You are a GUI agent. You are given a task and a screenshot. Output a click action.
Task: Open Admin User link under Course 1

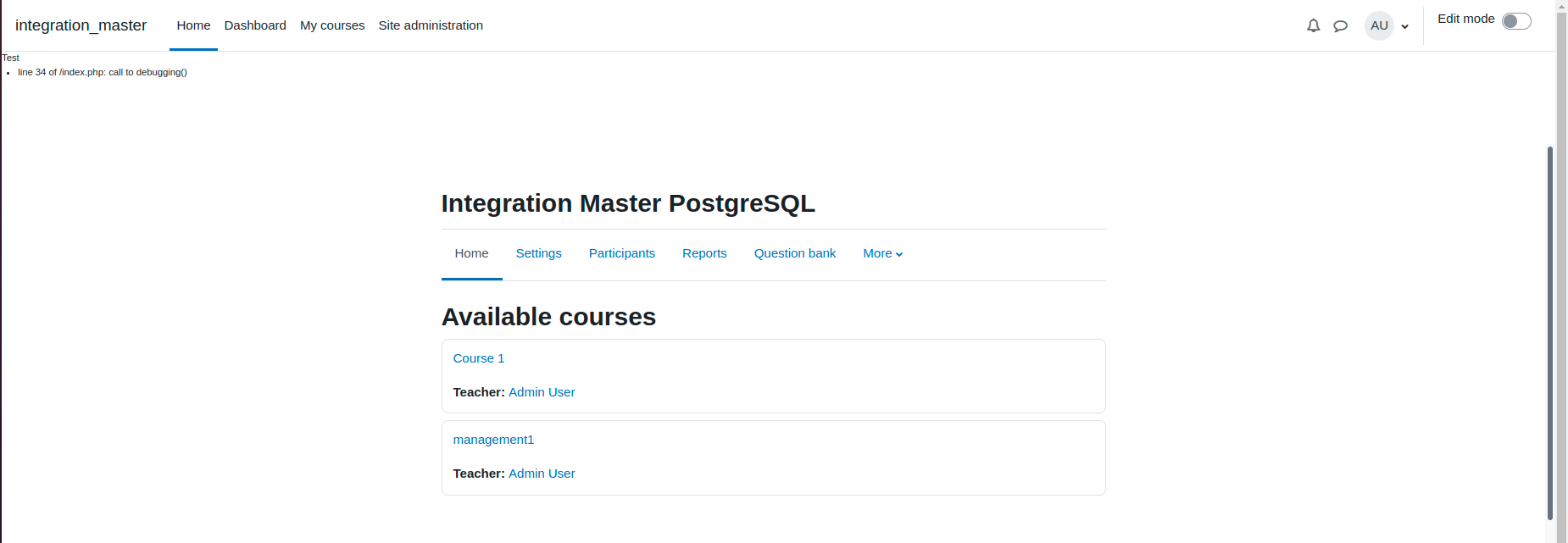[542, 392]
